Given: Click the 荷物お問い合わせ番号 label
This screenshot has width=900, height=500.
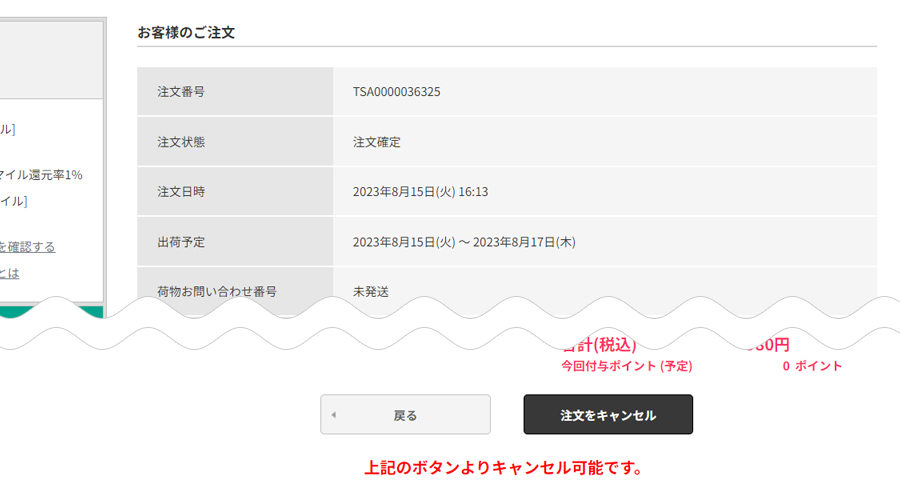Looking at the screenshot, I should pyautogui.click(x=216, y=292).
